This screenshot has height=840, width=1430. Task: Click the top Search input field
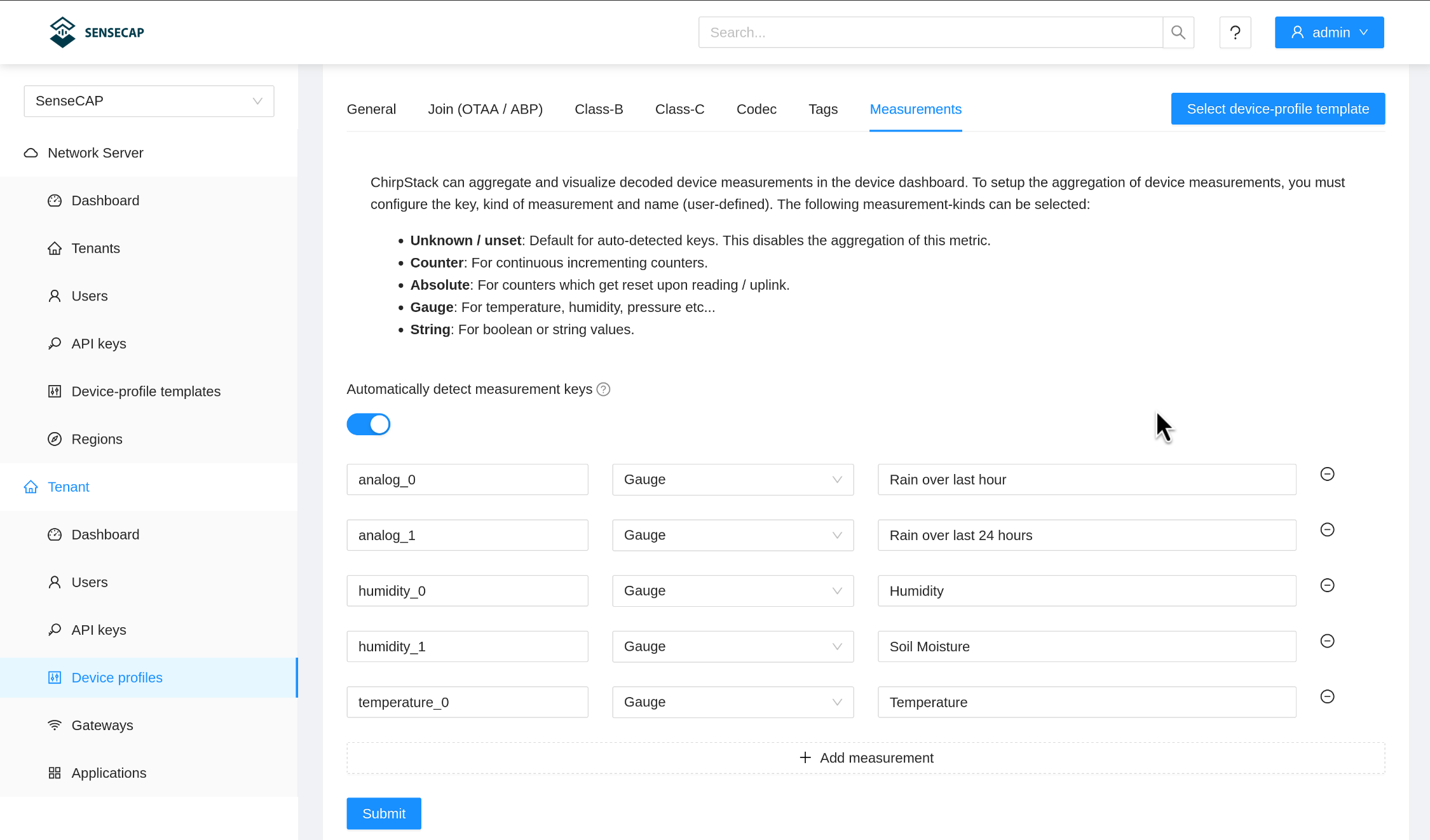tap(930, 32)
